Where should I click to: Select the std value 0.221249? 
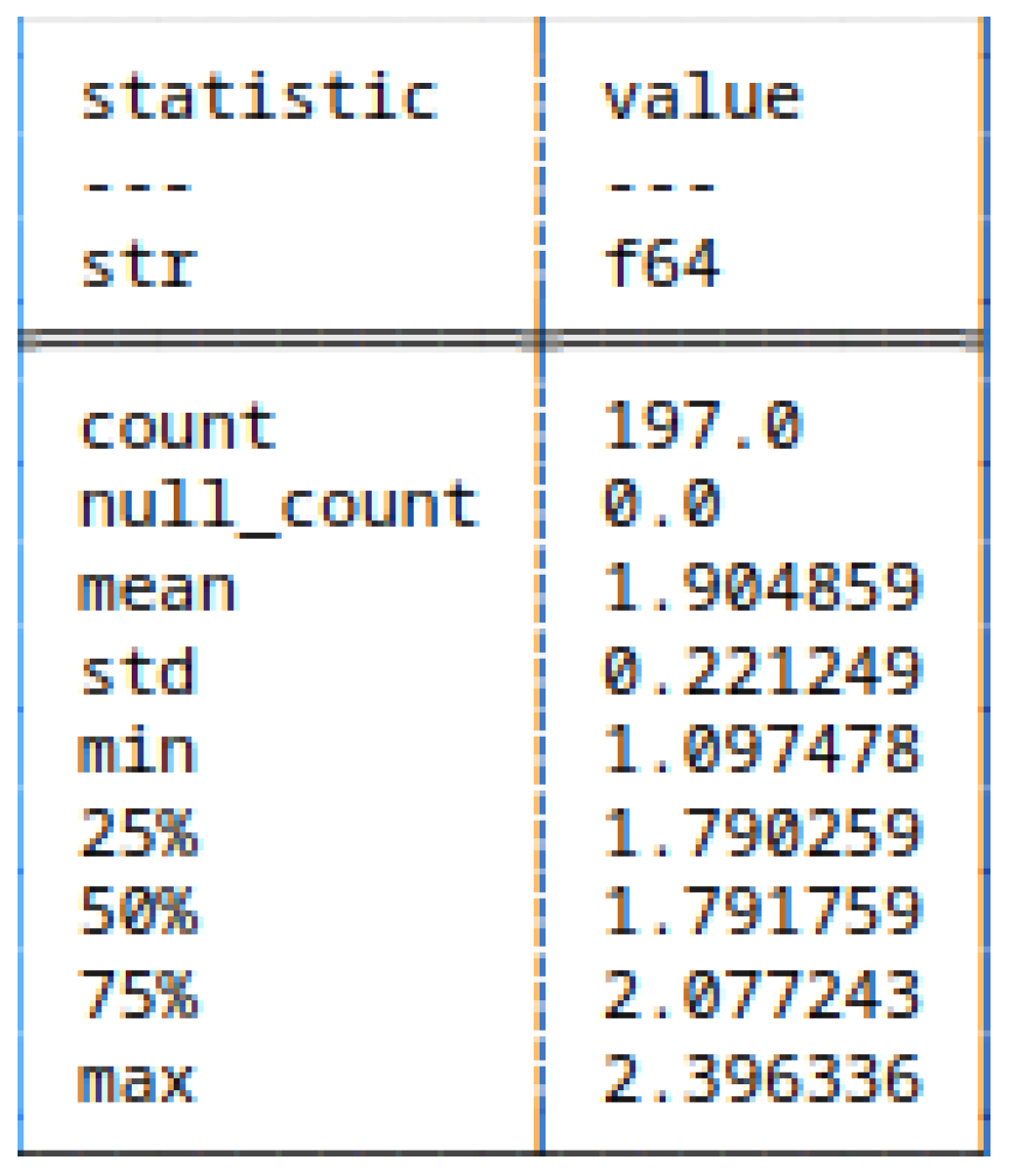click(762, 671)
